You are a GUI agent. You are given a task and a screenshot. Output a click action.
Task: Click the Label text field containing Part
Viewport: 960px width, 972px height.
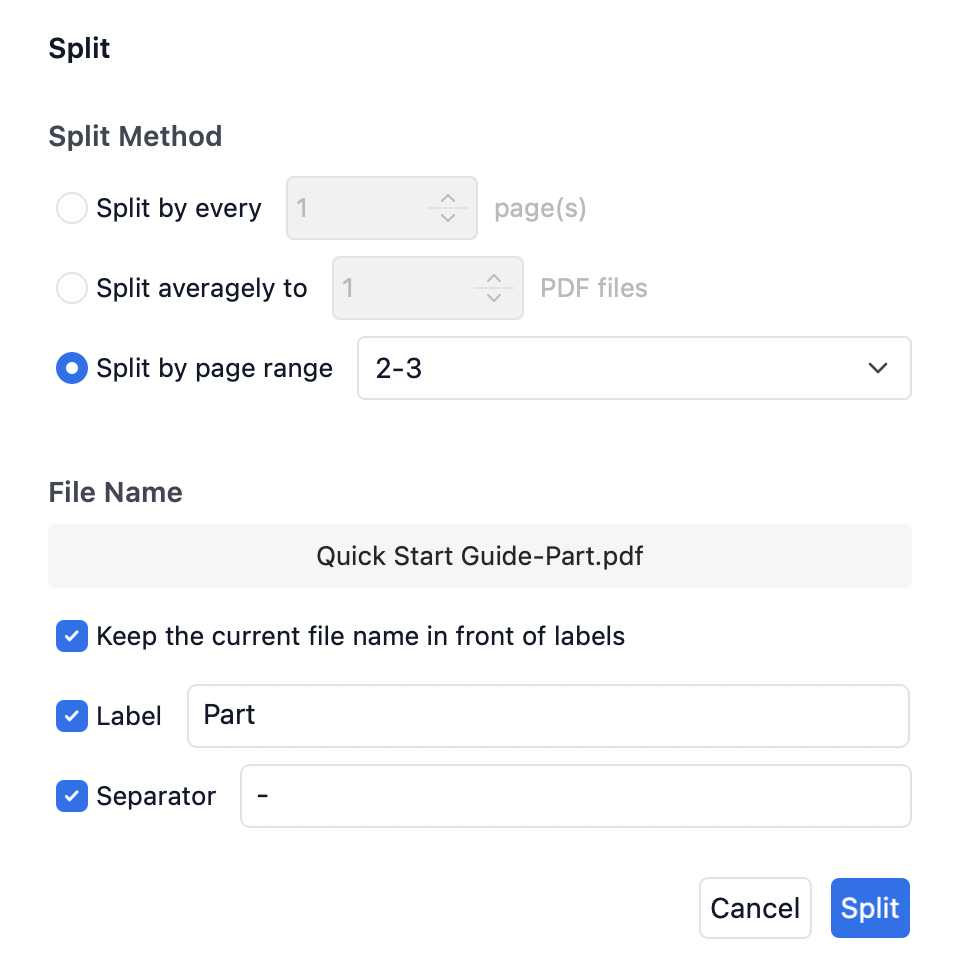point(547,716)
